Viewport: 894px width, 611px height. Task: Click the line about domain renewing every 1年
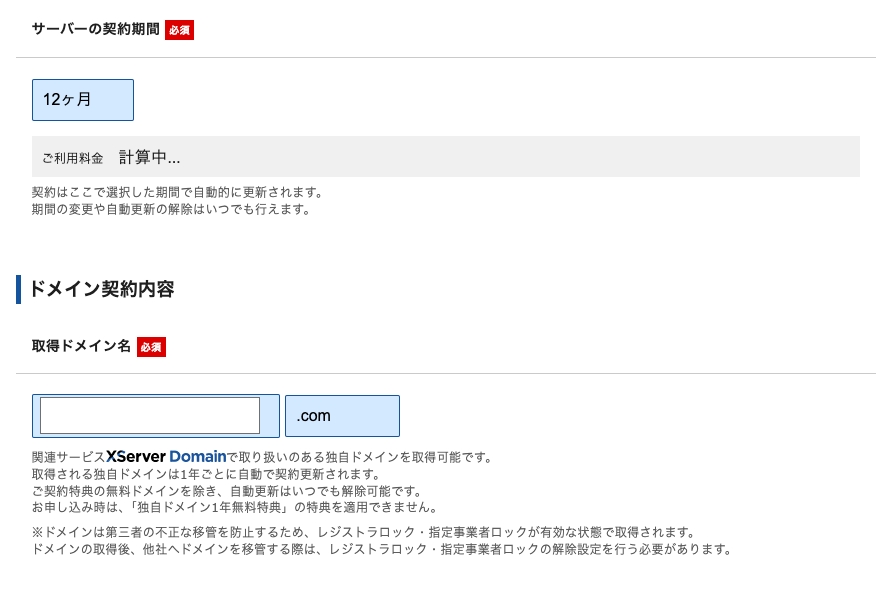coord(205,474)
